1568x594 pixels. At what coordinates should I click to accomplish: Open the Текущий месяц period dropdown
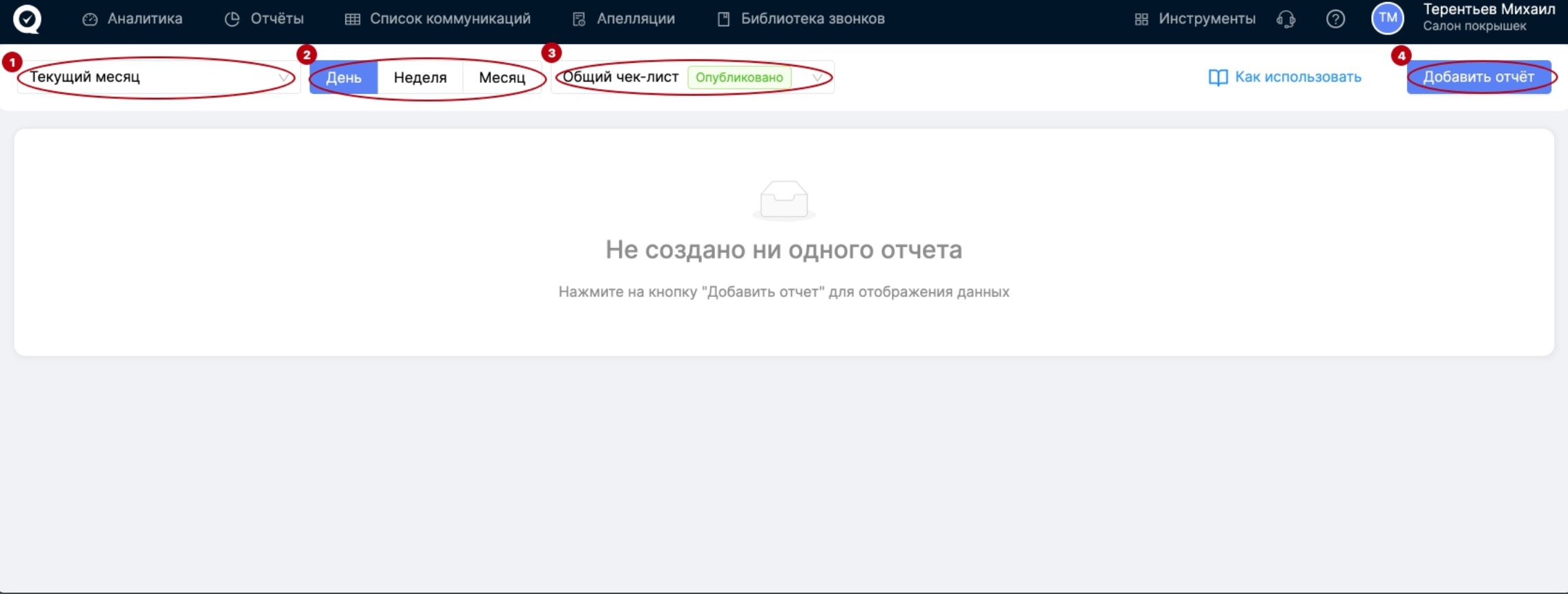157,77
